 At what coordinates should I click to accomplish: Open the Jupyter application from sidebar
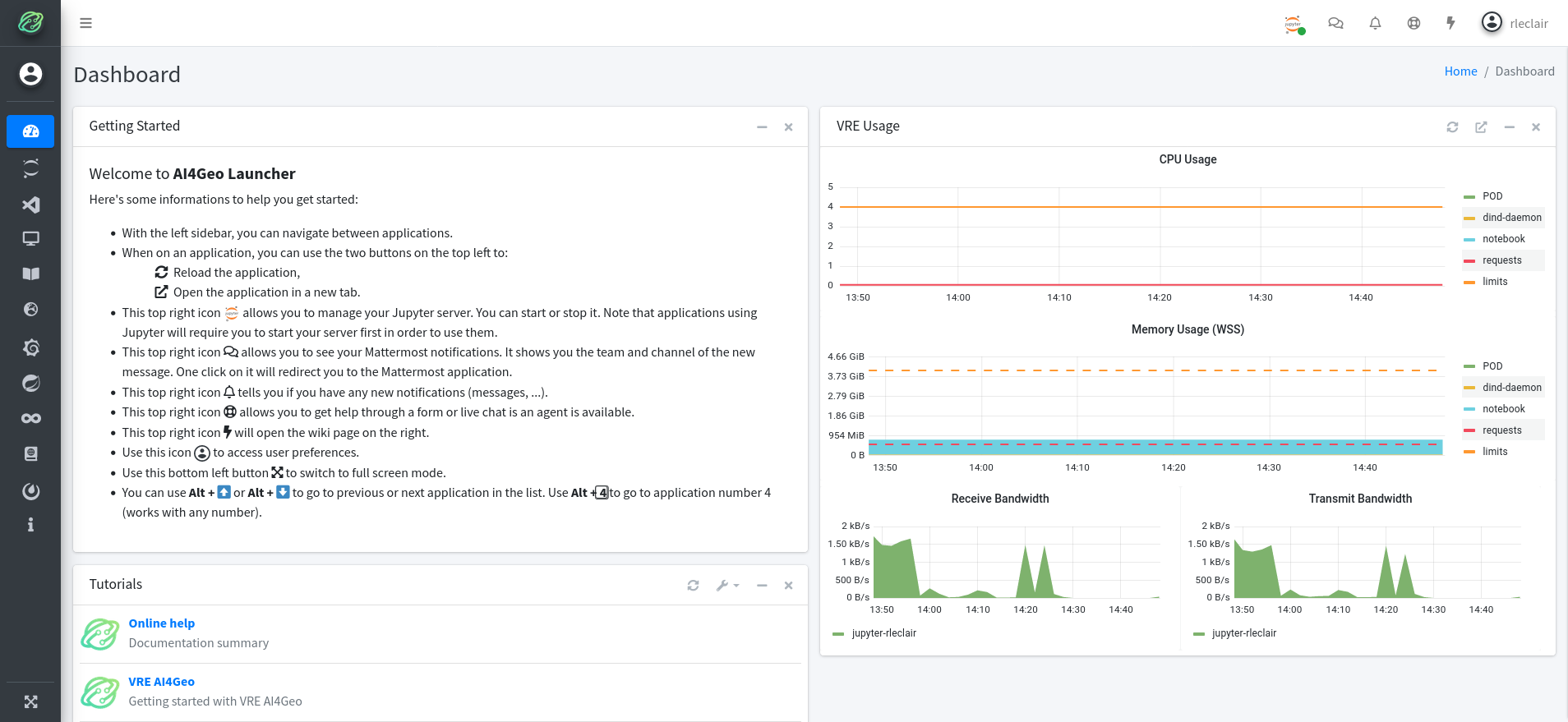tap(30, 168)
